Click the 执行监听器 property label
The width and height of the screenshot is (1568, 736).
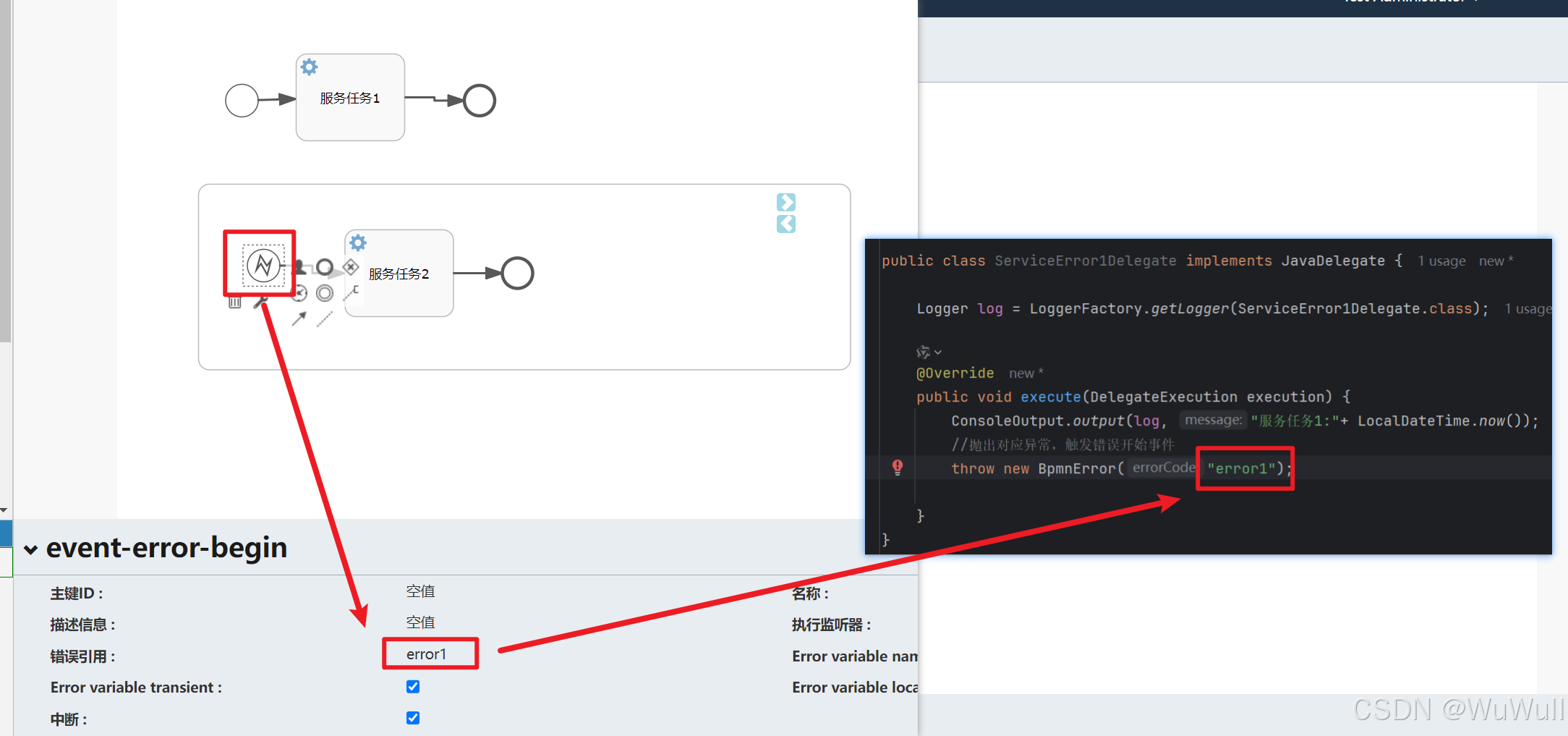pos(831,625)
